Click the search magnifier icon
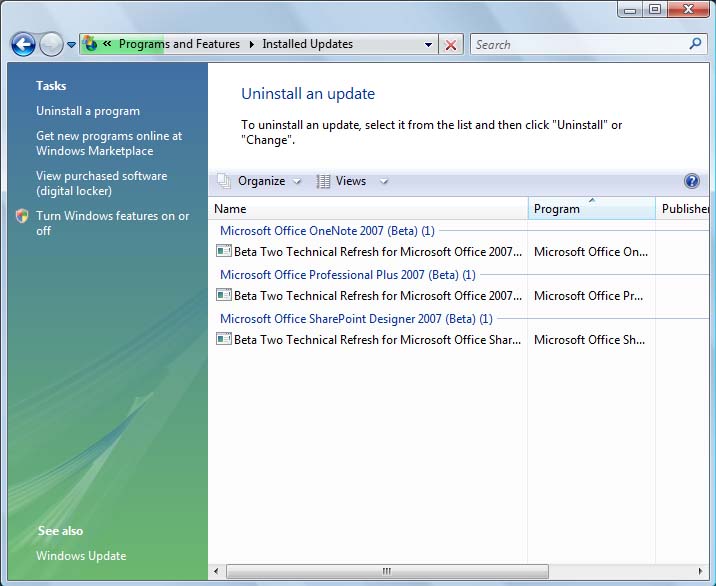 coord(696,44)
